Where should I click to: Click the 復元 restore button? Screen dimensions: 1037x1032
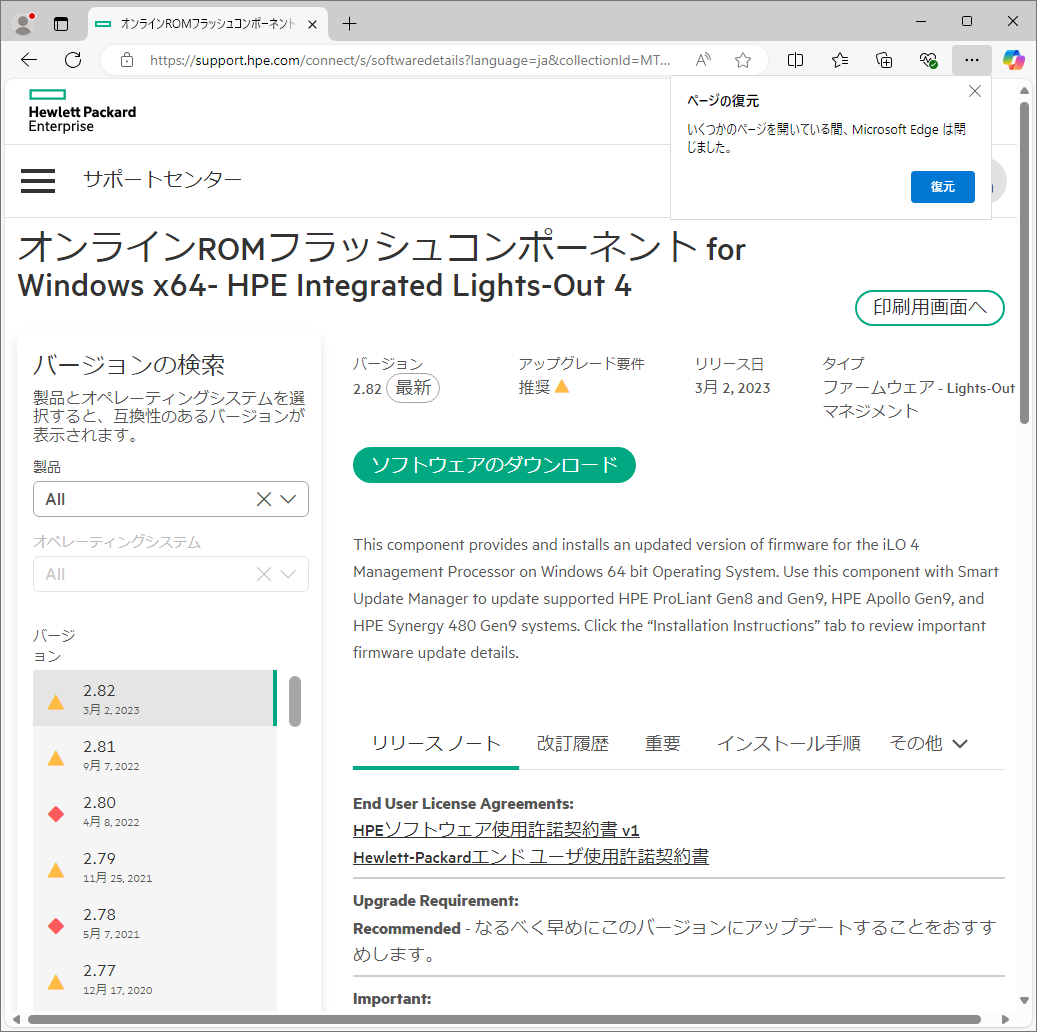click(x=942, y=187)
